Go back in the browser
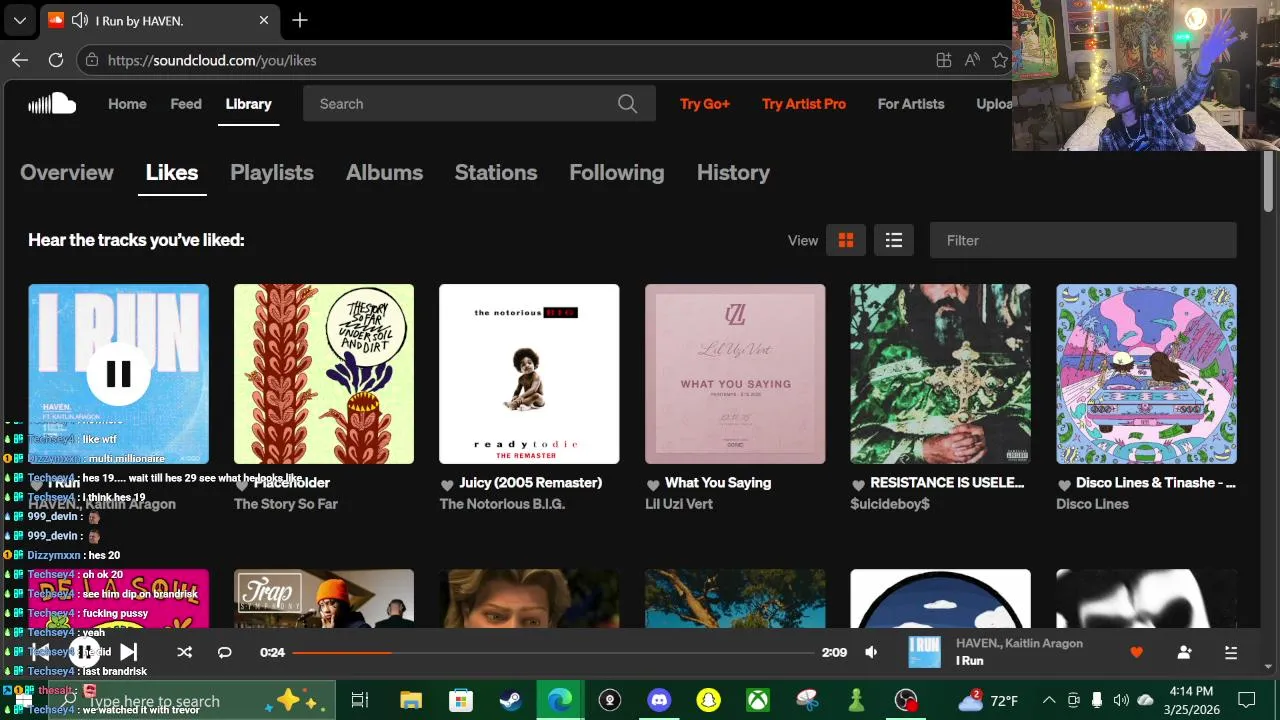Image resolution: width=1280 pixels, height=720 pixels. point(20,60)
